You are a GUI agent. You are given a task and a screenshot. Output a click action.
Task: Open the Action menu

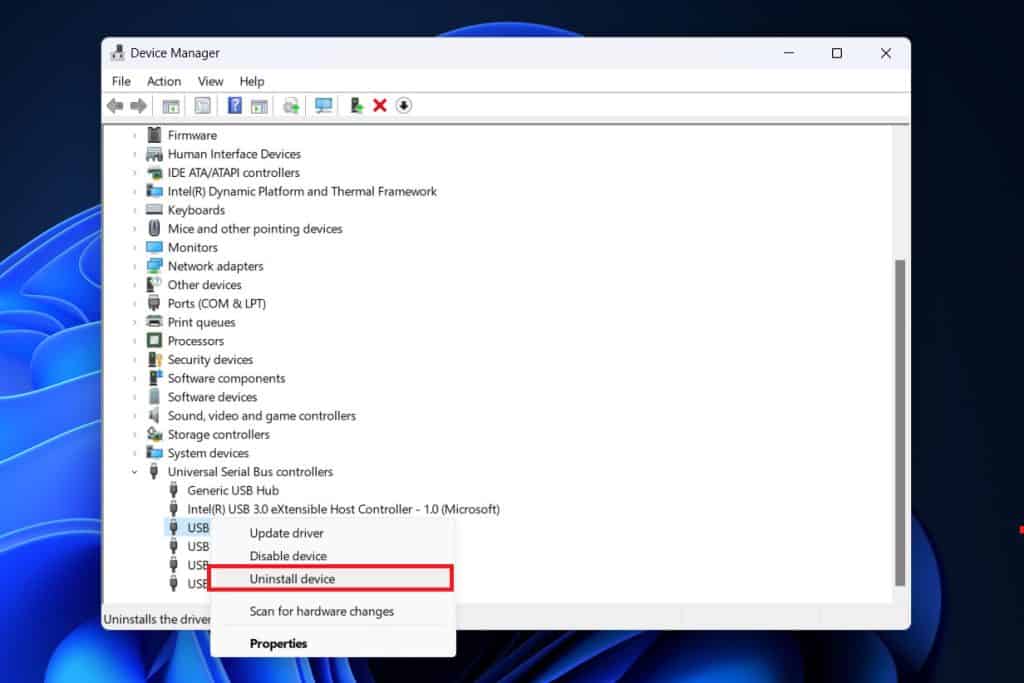(x=163, y=81)
